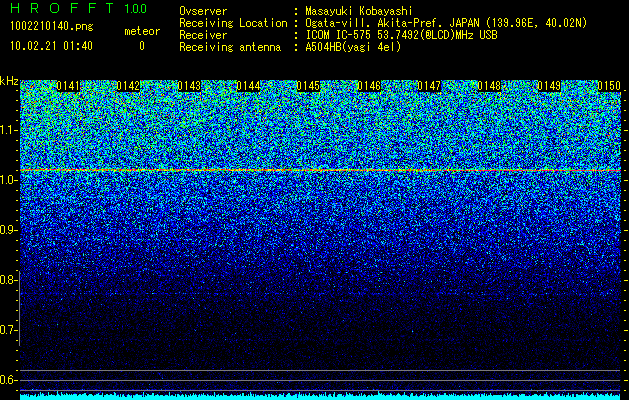
Task: Click the 0.6 kHz axis label
Action: tap(9, 380)
